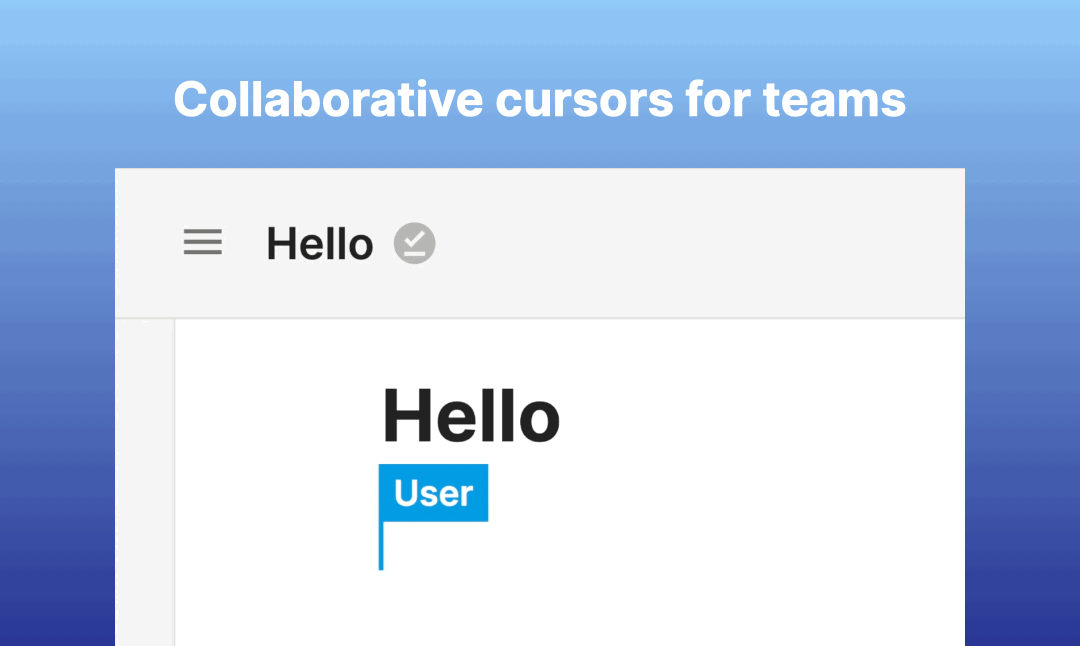Click the gray saved checkmark icon

point(414,243)
